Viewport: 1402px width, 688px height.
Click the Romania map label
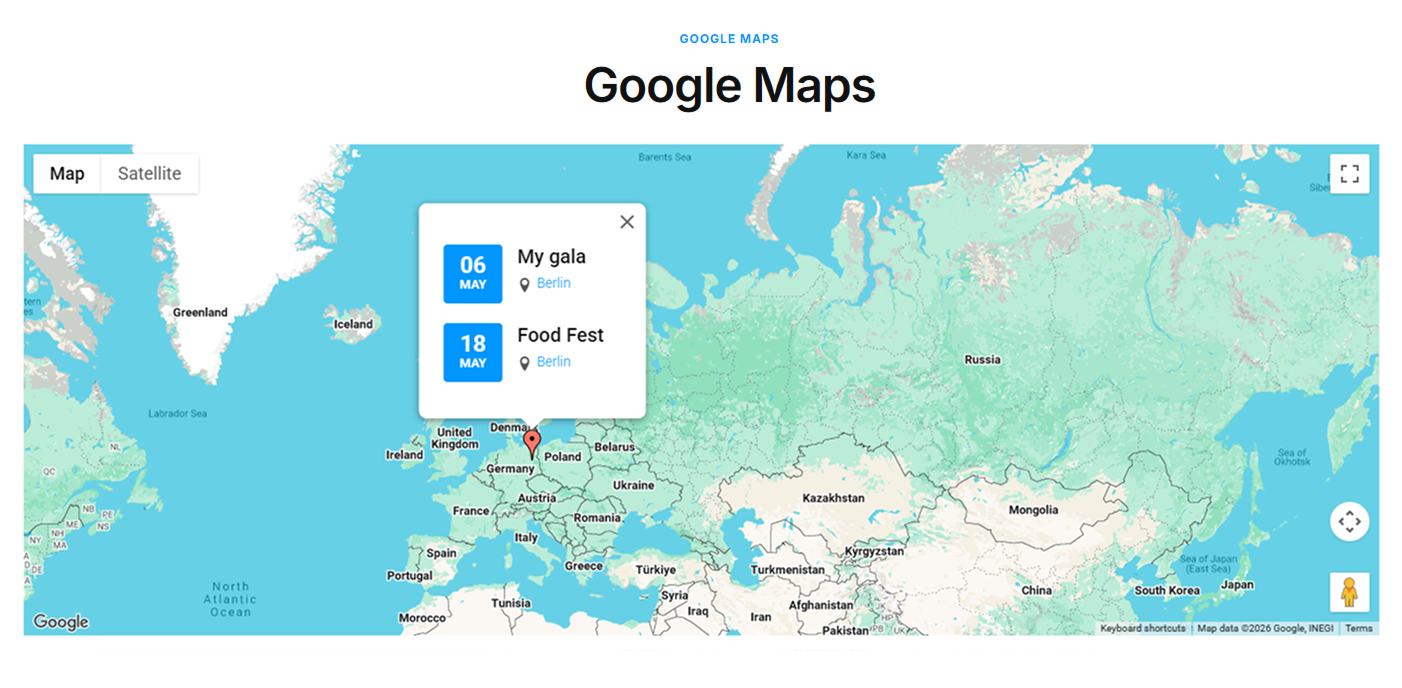point(597,518)
